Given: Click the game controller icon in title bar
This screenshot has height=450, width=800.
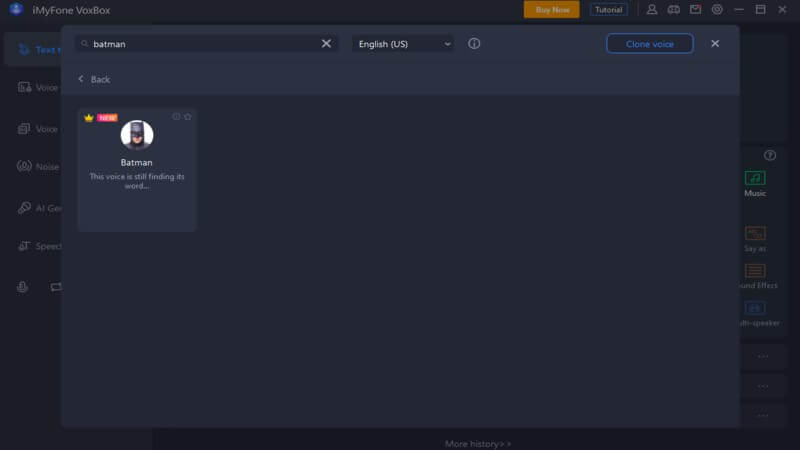Looking at the screenshot, I should click(x=673, y=10).
